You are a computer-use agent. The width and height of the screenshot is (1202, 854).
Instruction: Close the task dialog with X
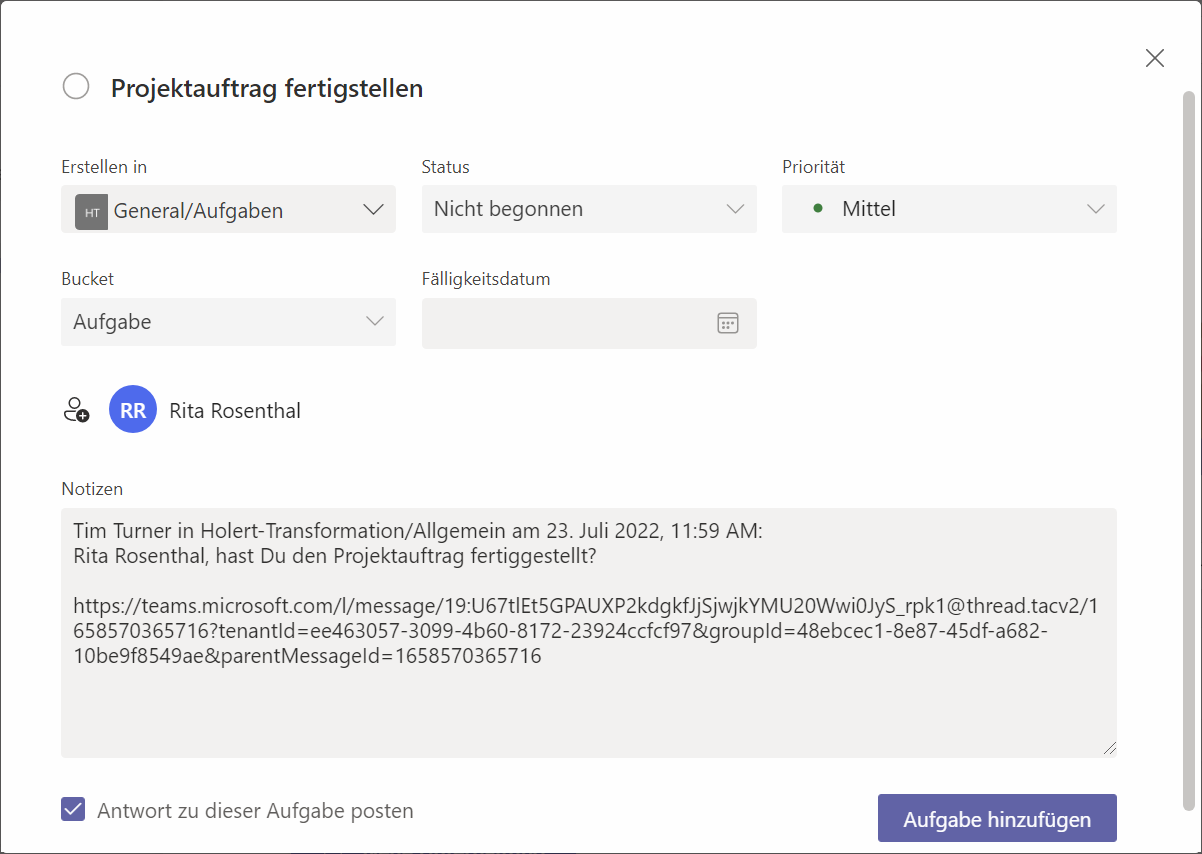(1155, 58)
